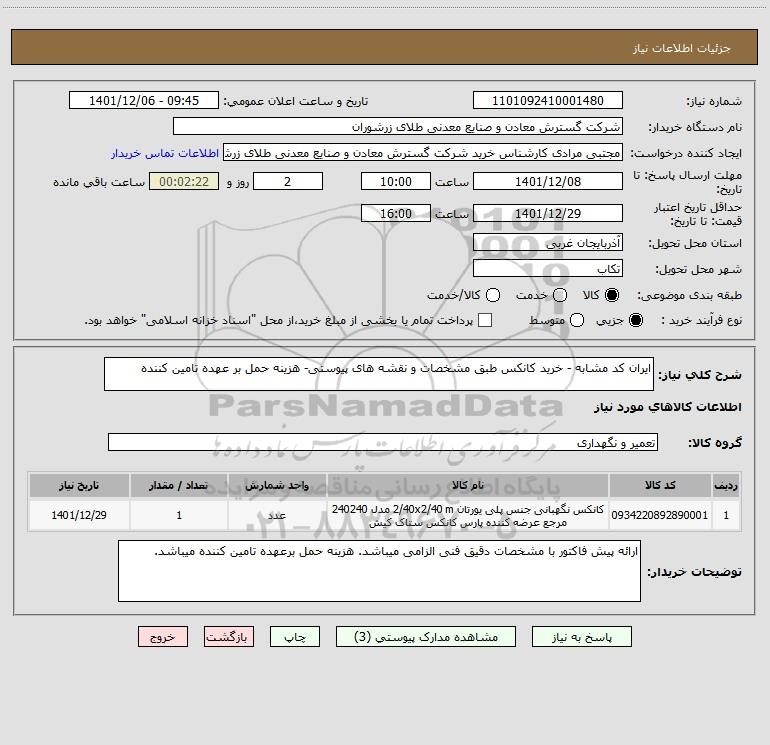Click delivery city field تکاب
Viewport: 770px width, 745px height.
coord(548,268)
